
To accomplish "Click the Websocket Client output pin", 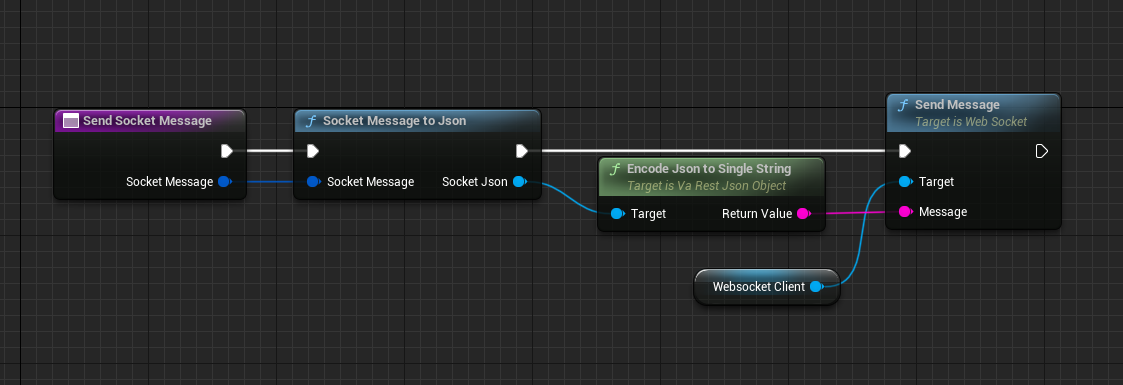I will coord(816,287).
